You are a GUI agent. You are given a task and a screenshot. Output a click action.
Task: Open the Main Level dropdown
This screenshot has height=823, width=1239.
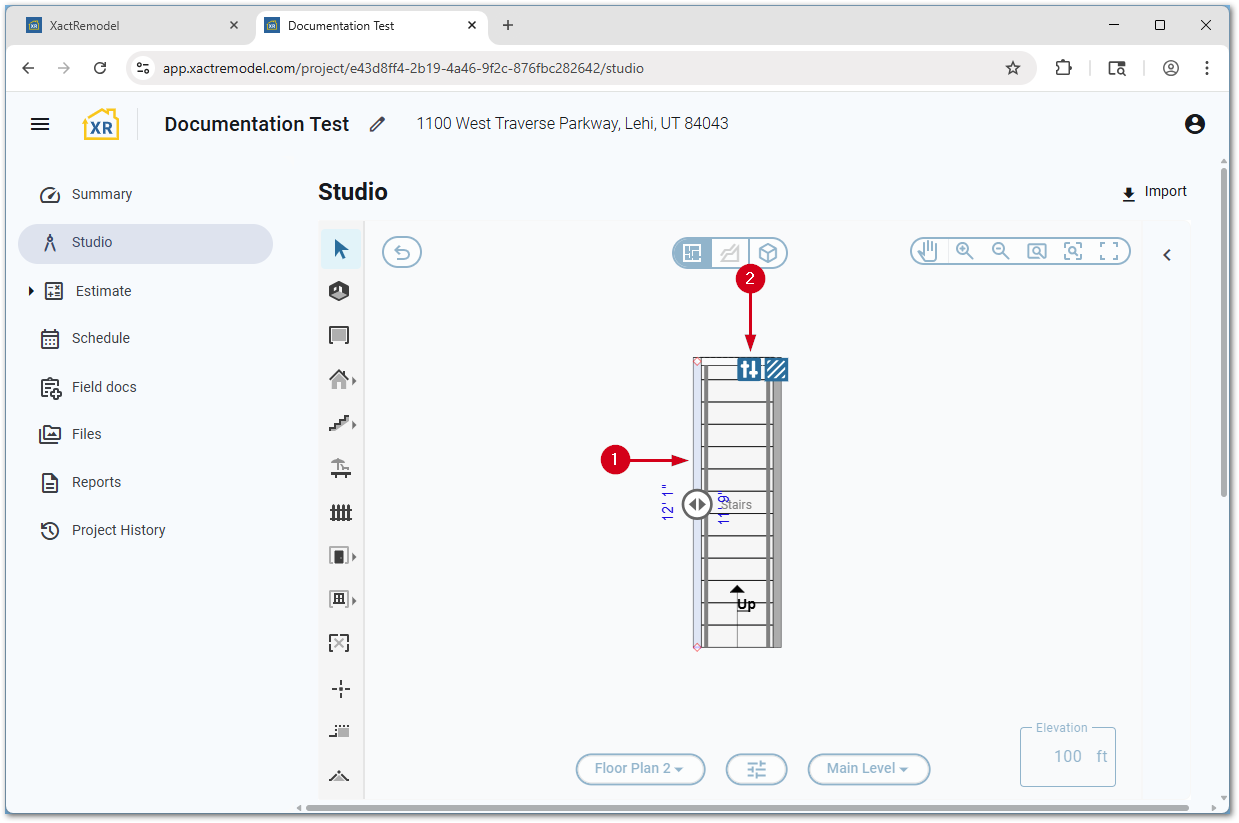(868, 769)
